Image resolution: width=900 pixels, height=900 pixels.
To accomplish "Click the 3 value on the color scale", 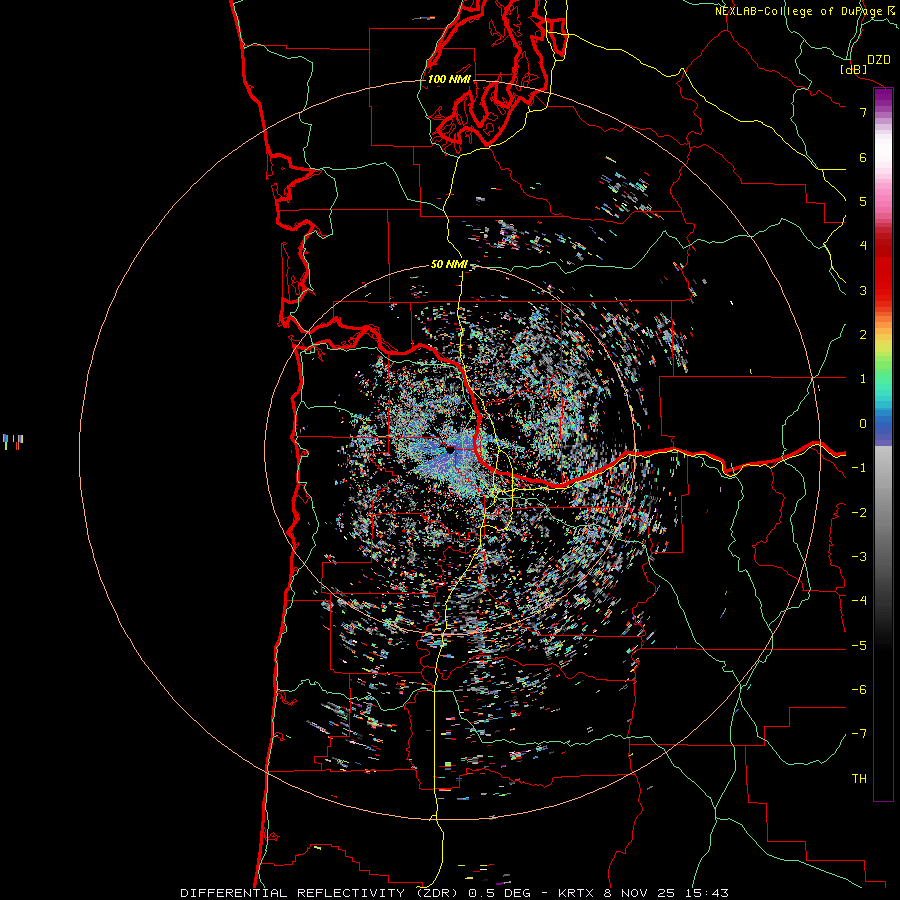I will coord(863,290).
